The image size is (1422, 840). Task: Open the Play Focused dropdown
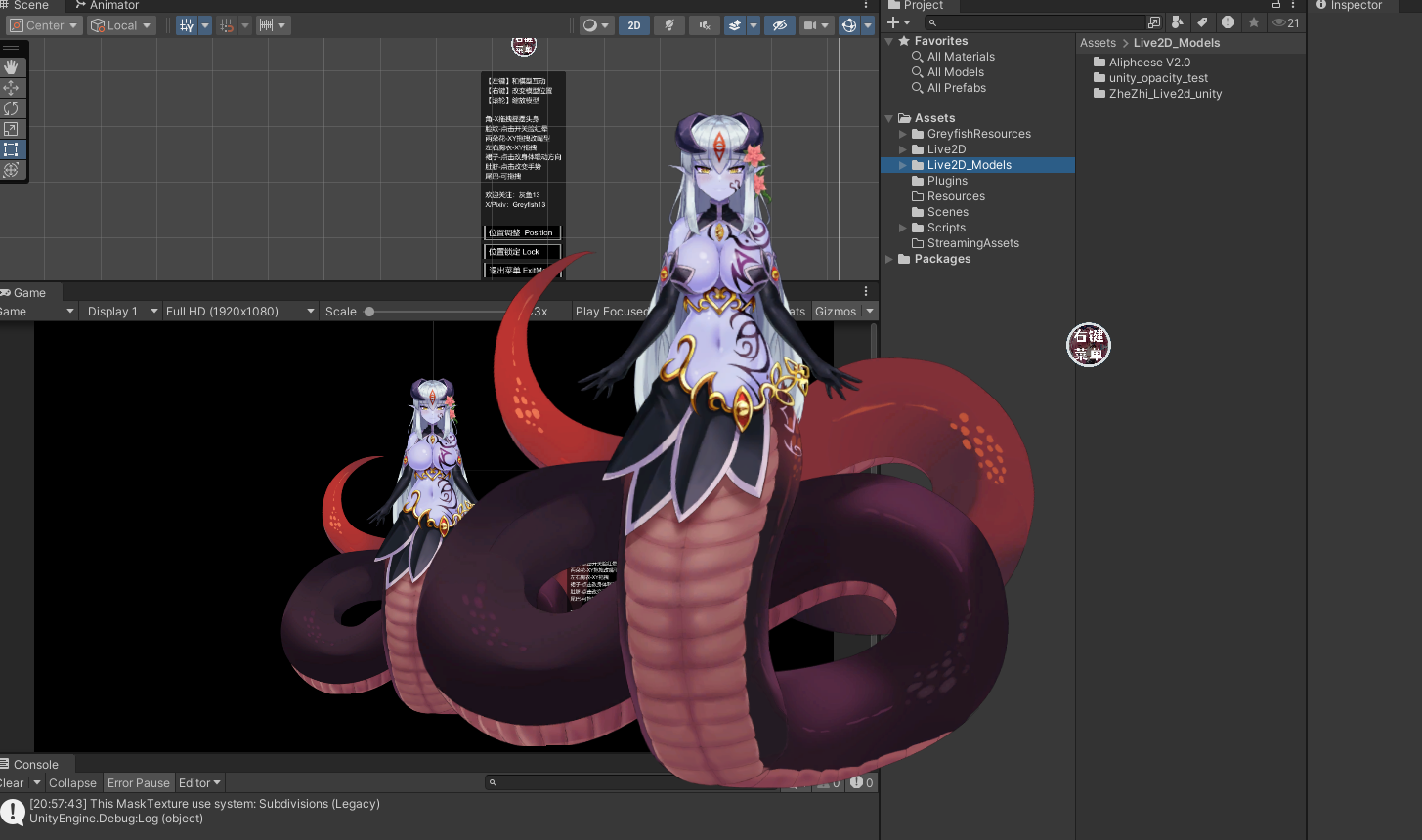tap(612, 311)
